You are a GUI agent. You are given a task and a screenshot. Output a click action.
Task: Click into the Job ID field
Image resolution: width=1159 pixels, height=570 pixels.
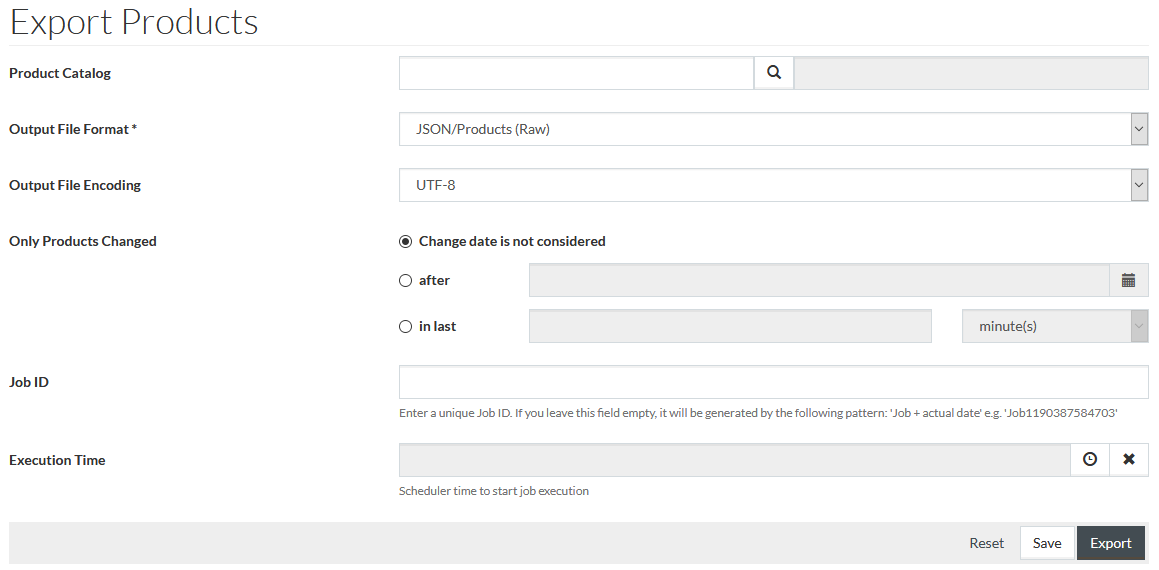tap(773, 382)
